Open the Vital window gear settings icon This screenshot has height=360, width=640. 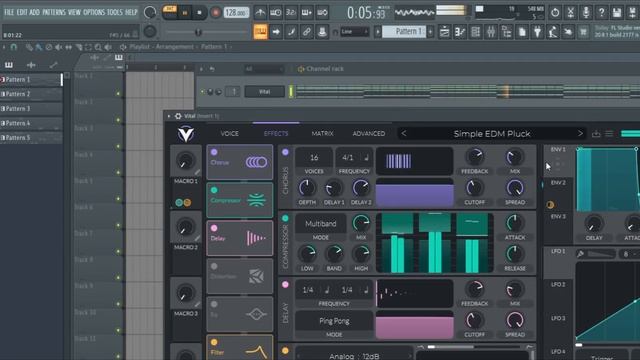click(178, 116)
